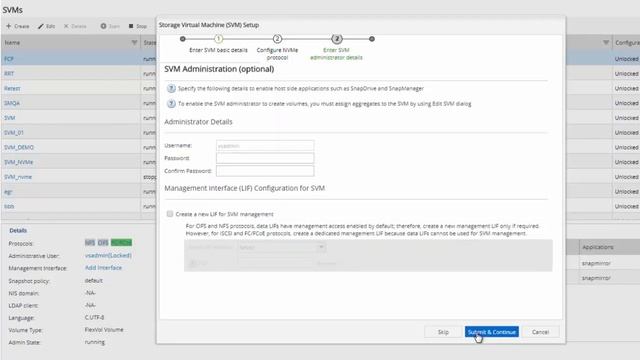The width and height of the screenshot is (640, 360).
Task: Click Submit & Continue button
Action: (491, 332)
